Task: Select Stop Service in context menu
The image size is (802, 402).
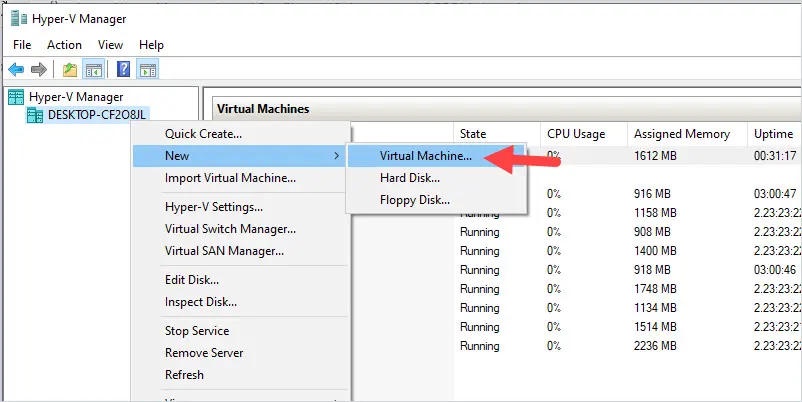Action: 240,331
